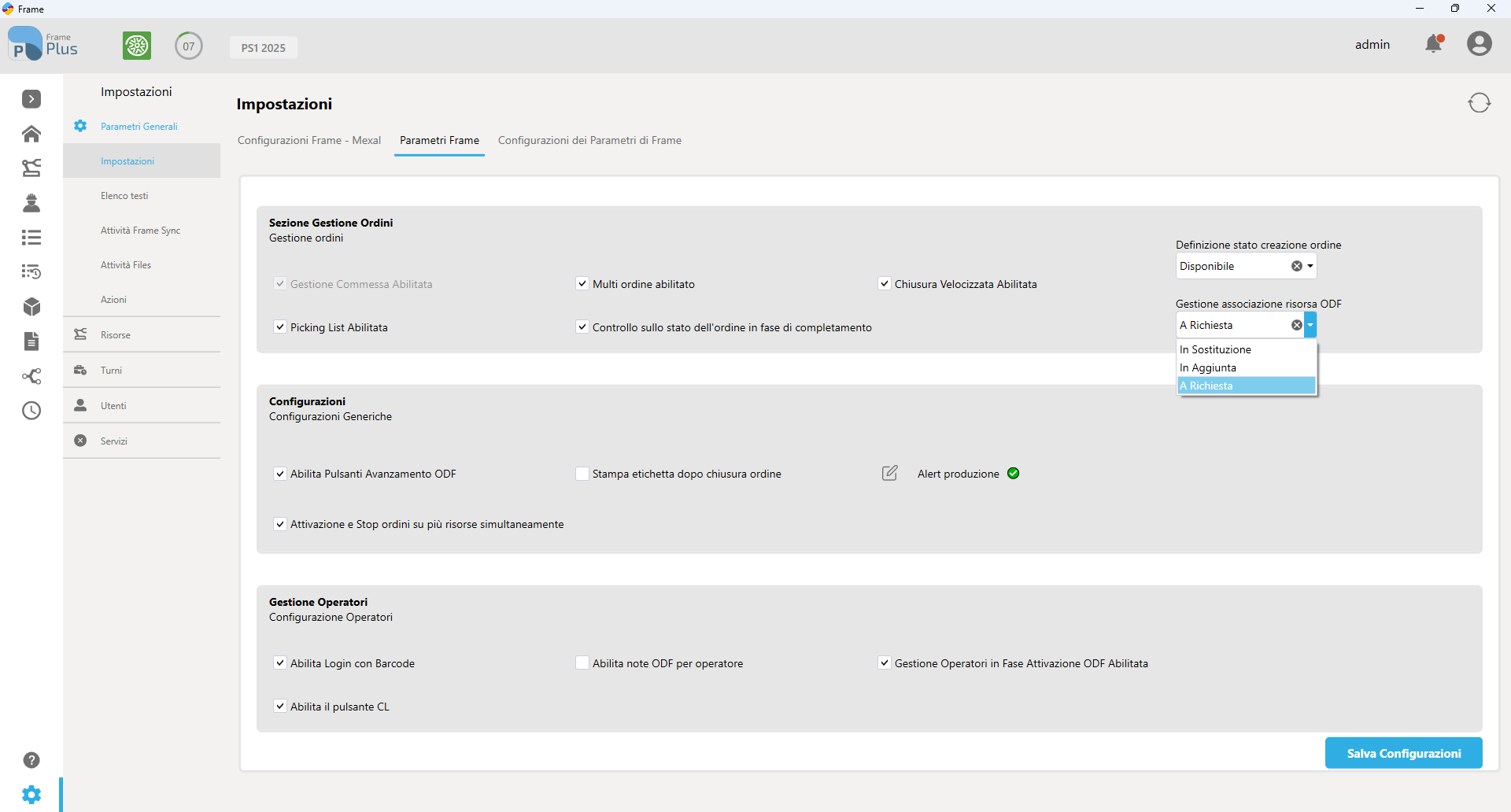1511x812 pixels.
Task: Collapse the Gestione associazione risorsa ODF dropdown arrow
Action: pyautogui.click(x=1310, y=325)
